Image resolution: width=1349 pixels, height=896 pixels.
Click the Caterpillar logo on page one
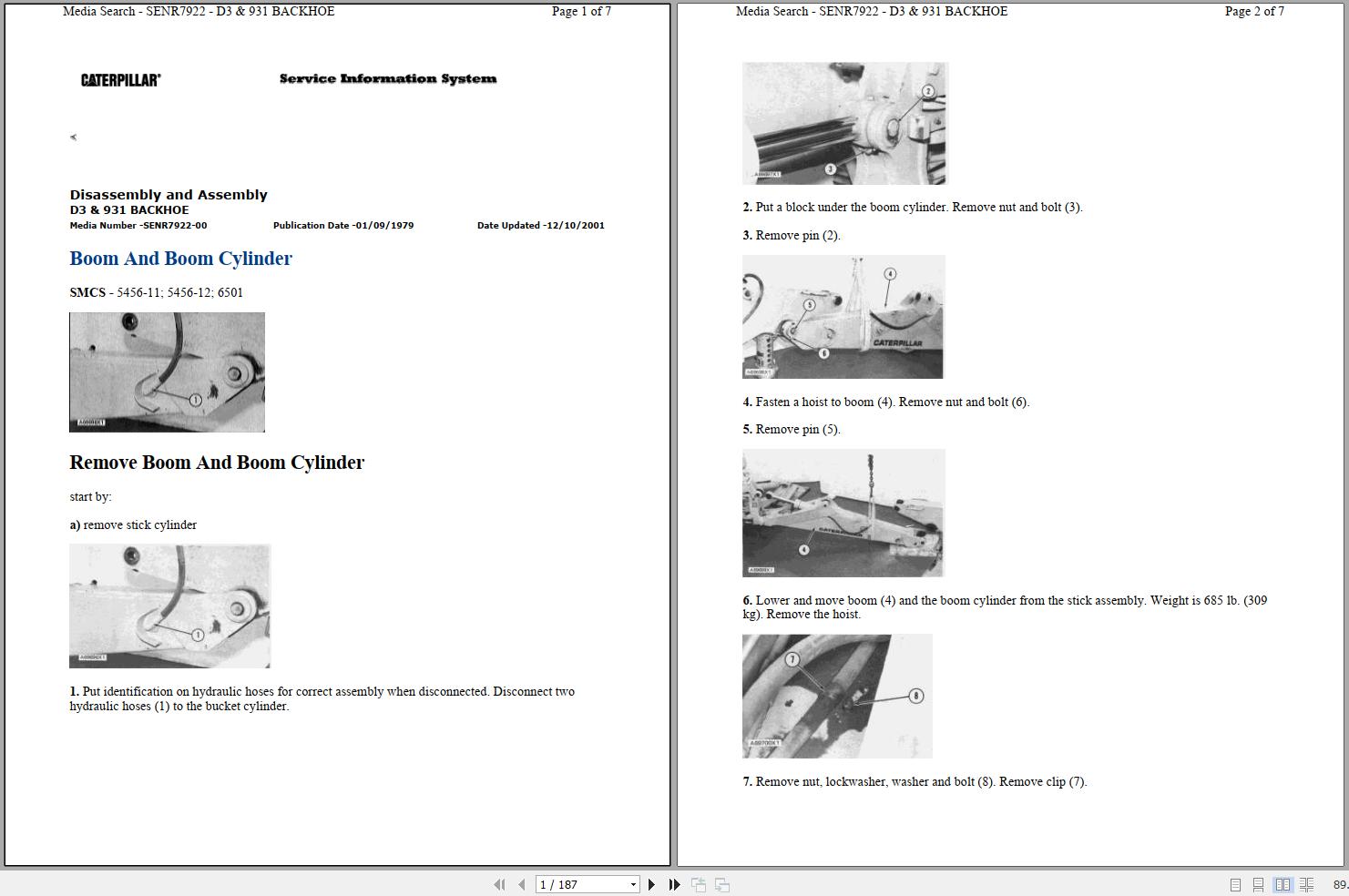click(x=119, y=79)
